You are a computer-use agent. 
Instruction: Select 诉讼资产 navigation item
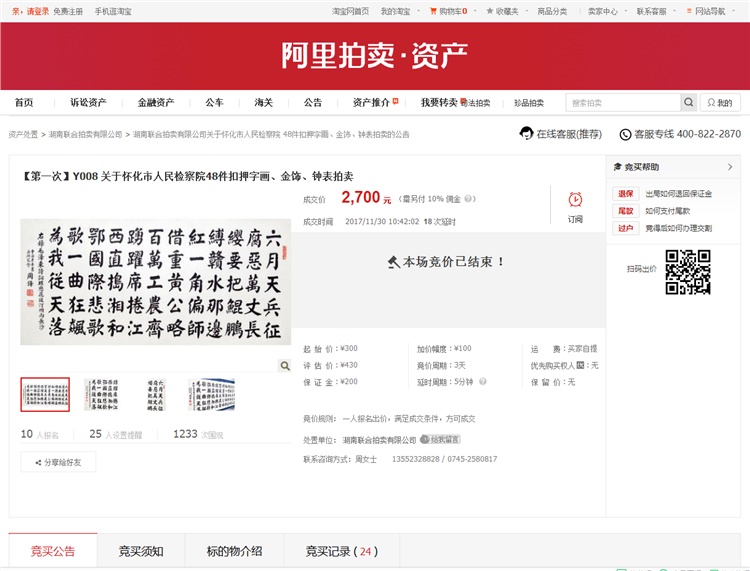click(88, 102)
